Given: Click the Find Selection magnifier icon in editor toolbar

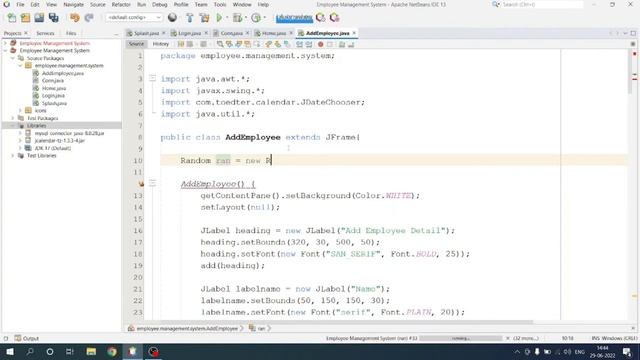Looking at the screenshot, I should click(220, 44).
